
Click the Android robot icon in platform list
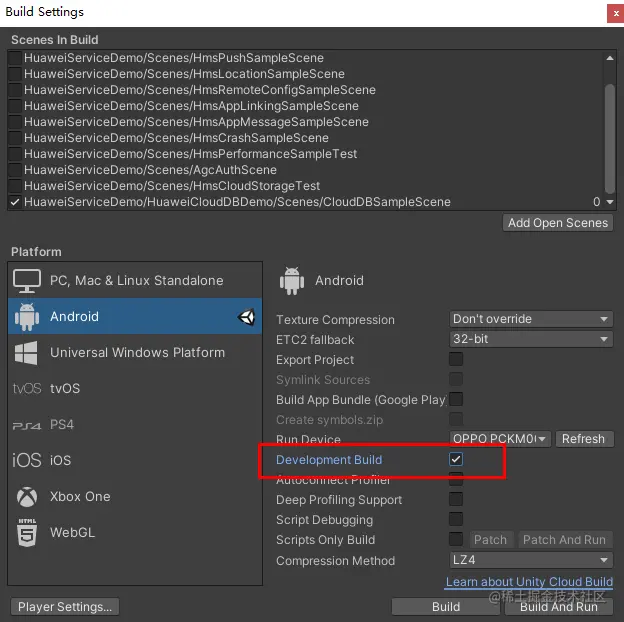click(x=27, y=317)
